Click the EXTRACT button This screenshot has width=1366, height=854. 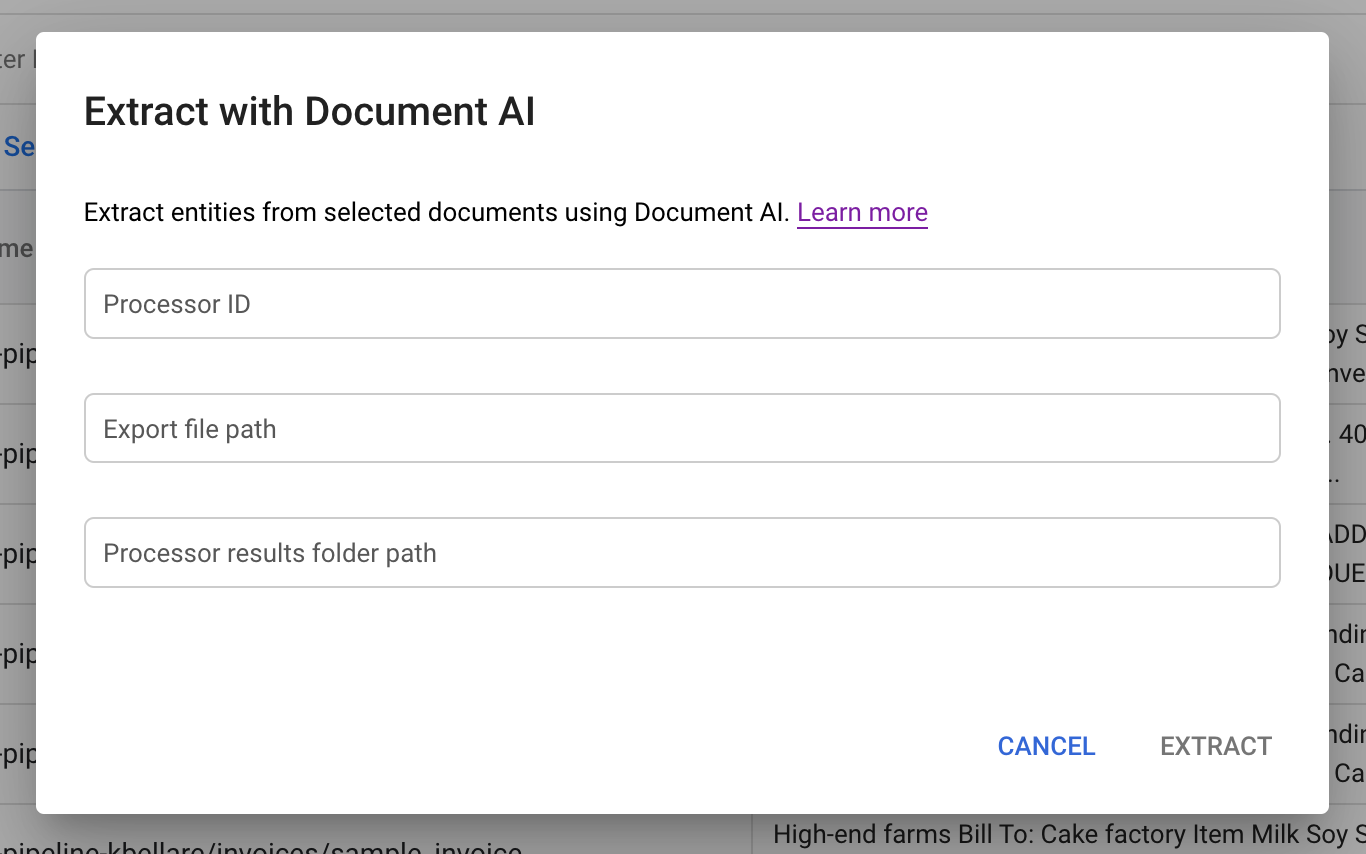click(1215, 746)
